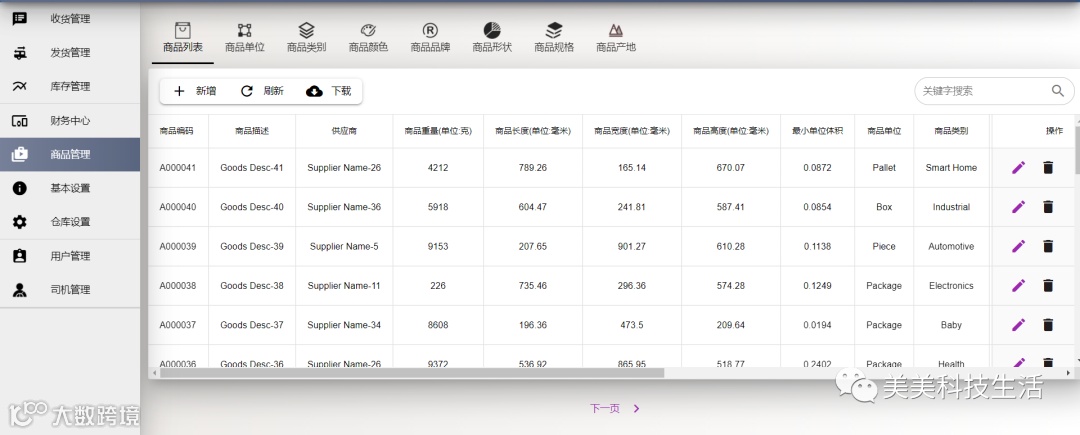Switch to the 商品列表 tab
The image size is (1080, 435).
(183, 39)
